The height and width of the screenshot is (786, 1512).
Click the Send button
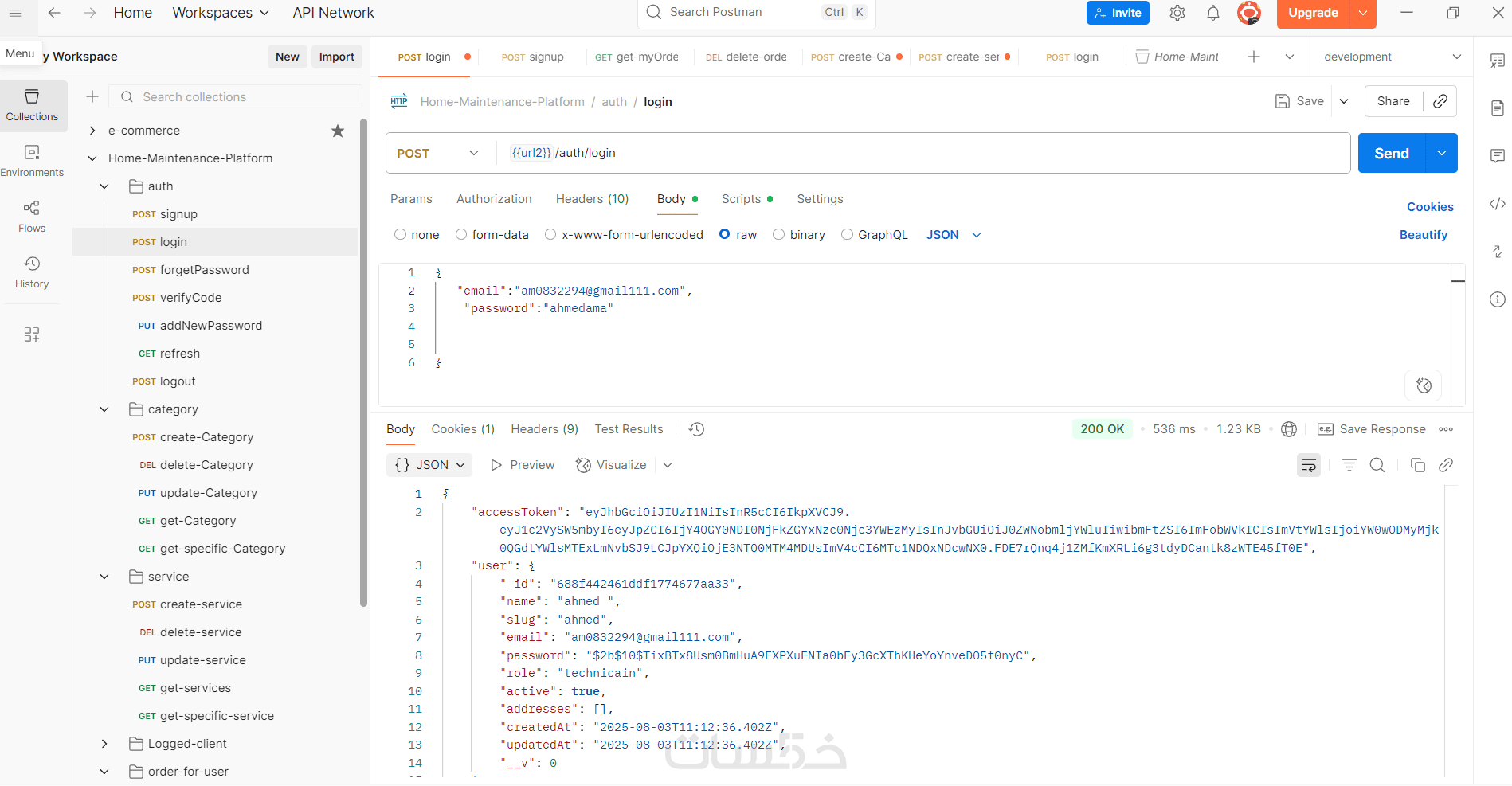(1391, 153)
